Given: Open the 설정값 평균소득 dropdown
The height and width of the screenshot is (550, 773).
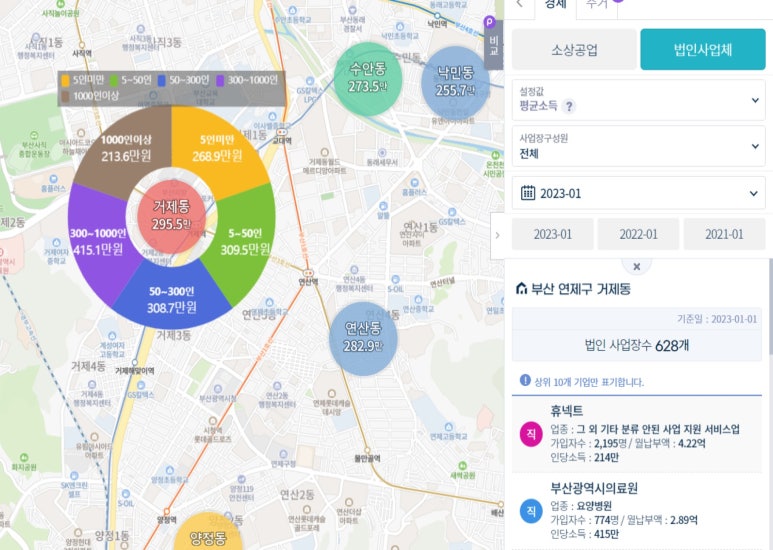Looking at the screenshot, I should pyautogui.click(x=638, y=100).
